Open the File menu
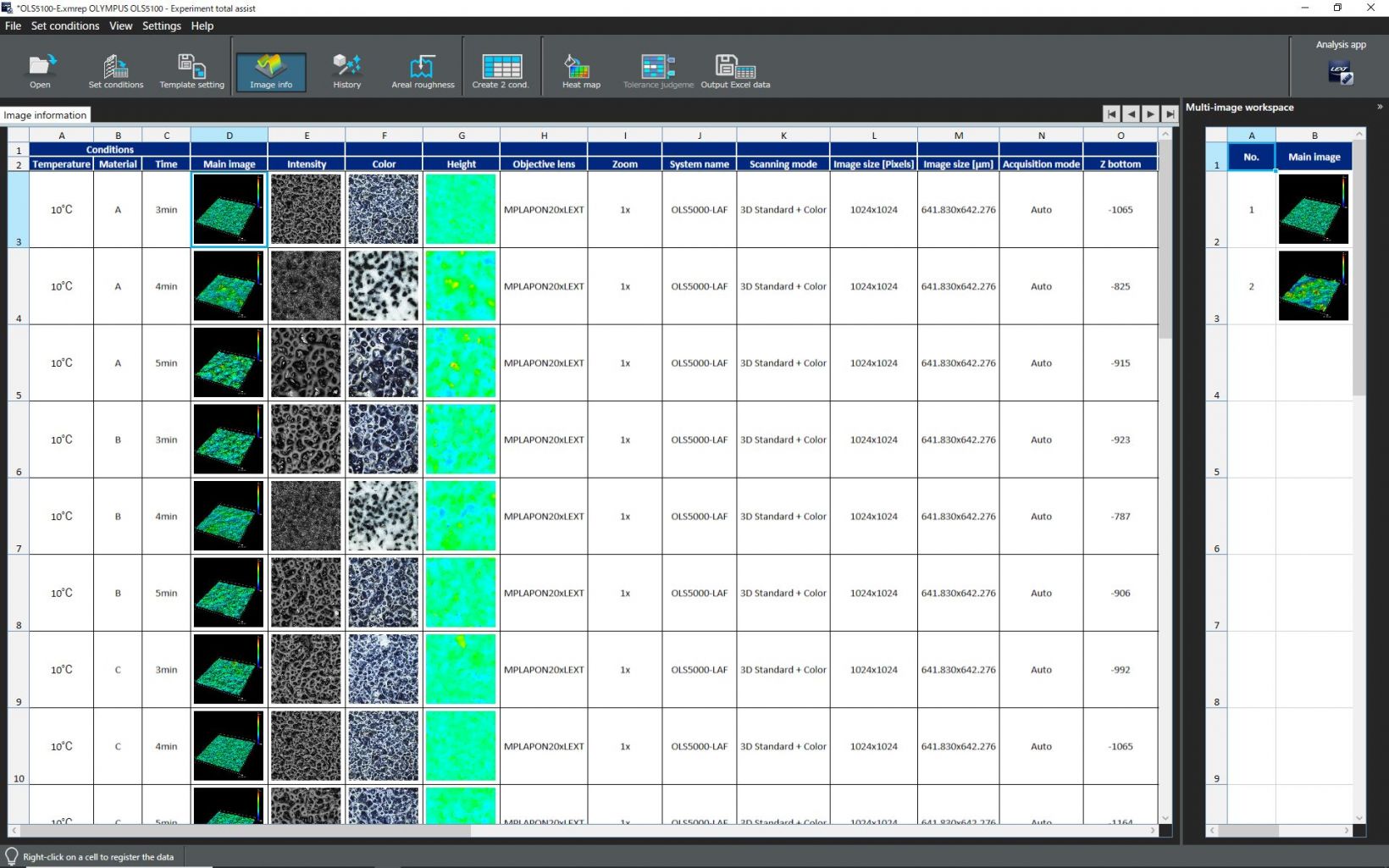Viewport: 1389px width, 868px height. (x=13, y=25)
